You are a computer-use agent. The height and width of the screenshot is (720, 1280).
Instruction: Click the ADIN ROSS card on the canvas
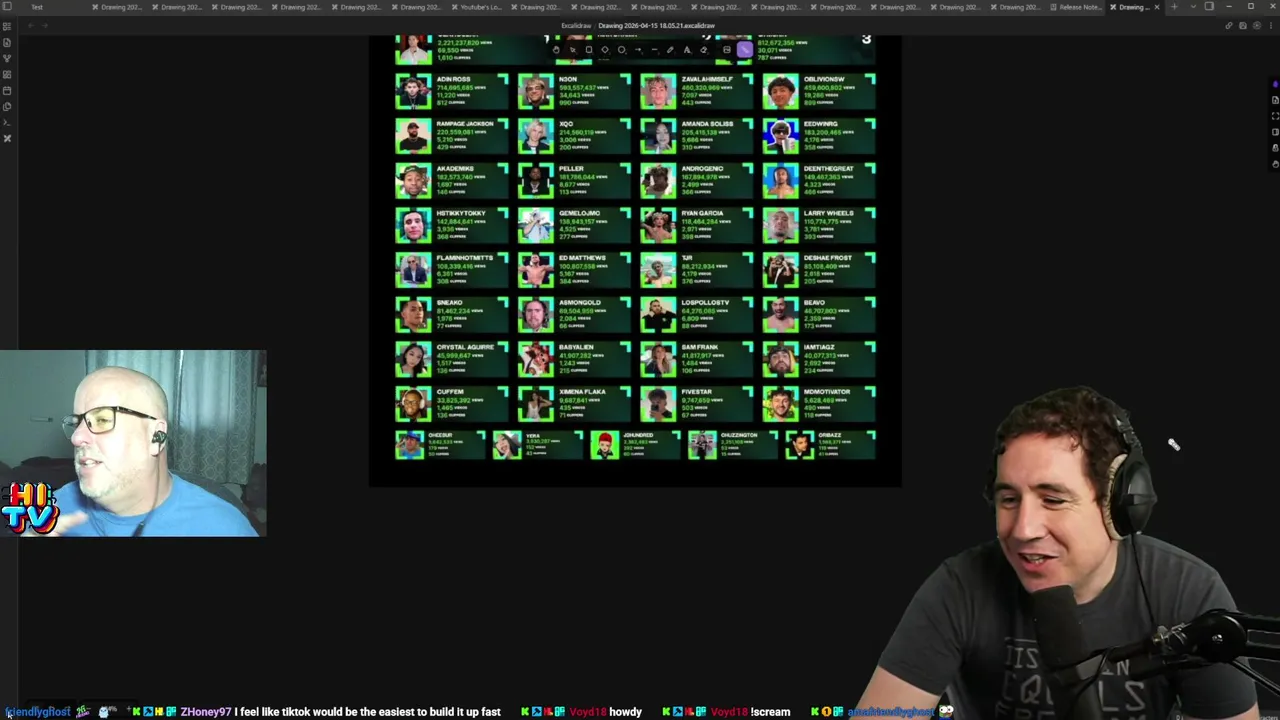[452, 91]
